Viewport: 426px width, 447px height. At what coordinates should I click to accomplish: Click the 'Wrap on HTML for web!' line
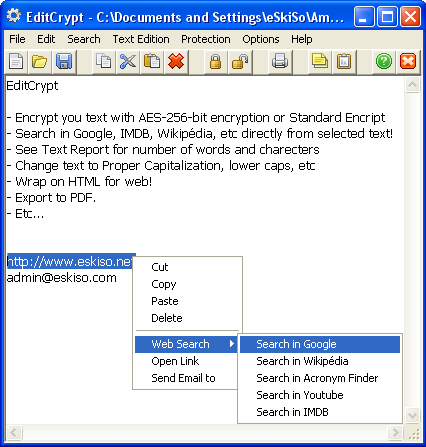[x=79, y=182]
